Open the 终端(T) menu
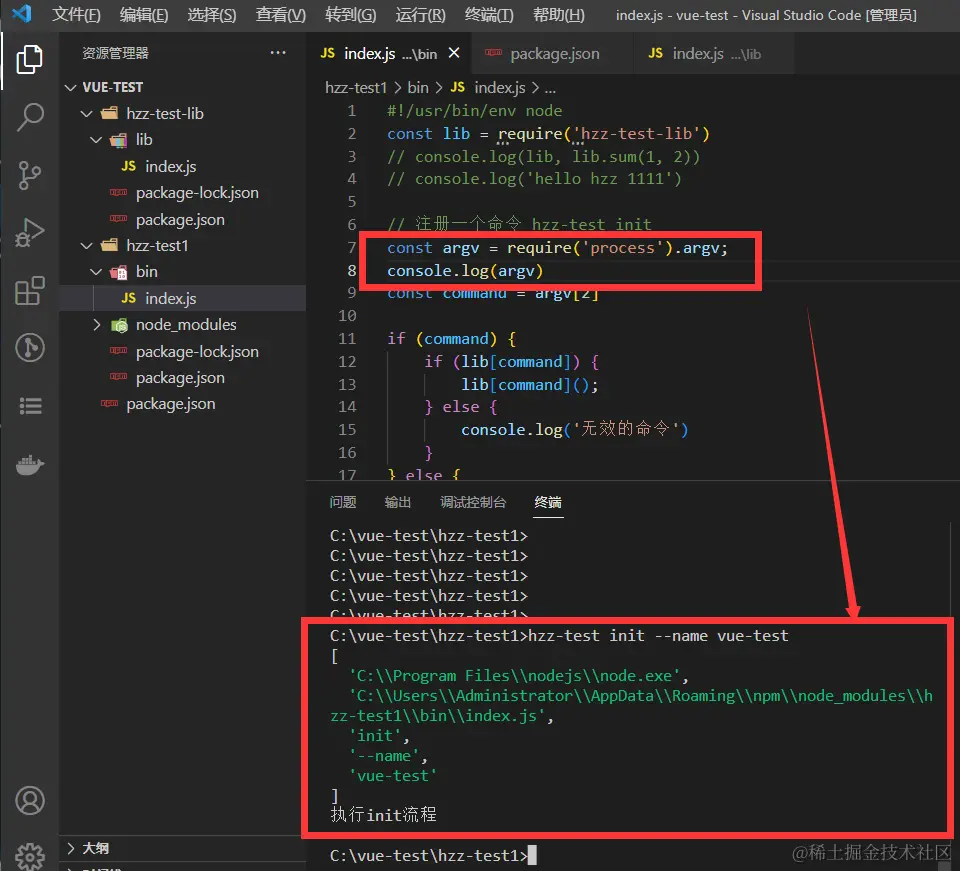Screen dimensions: 960x871 (x=489, y=14)
